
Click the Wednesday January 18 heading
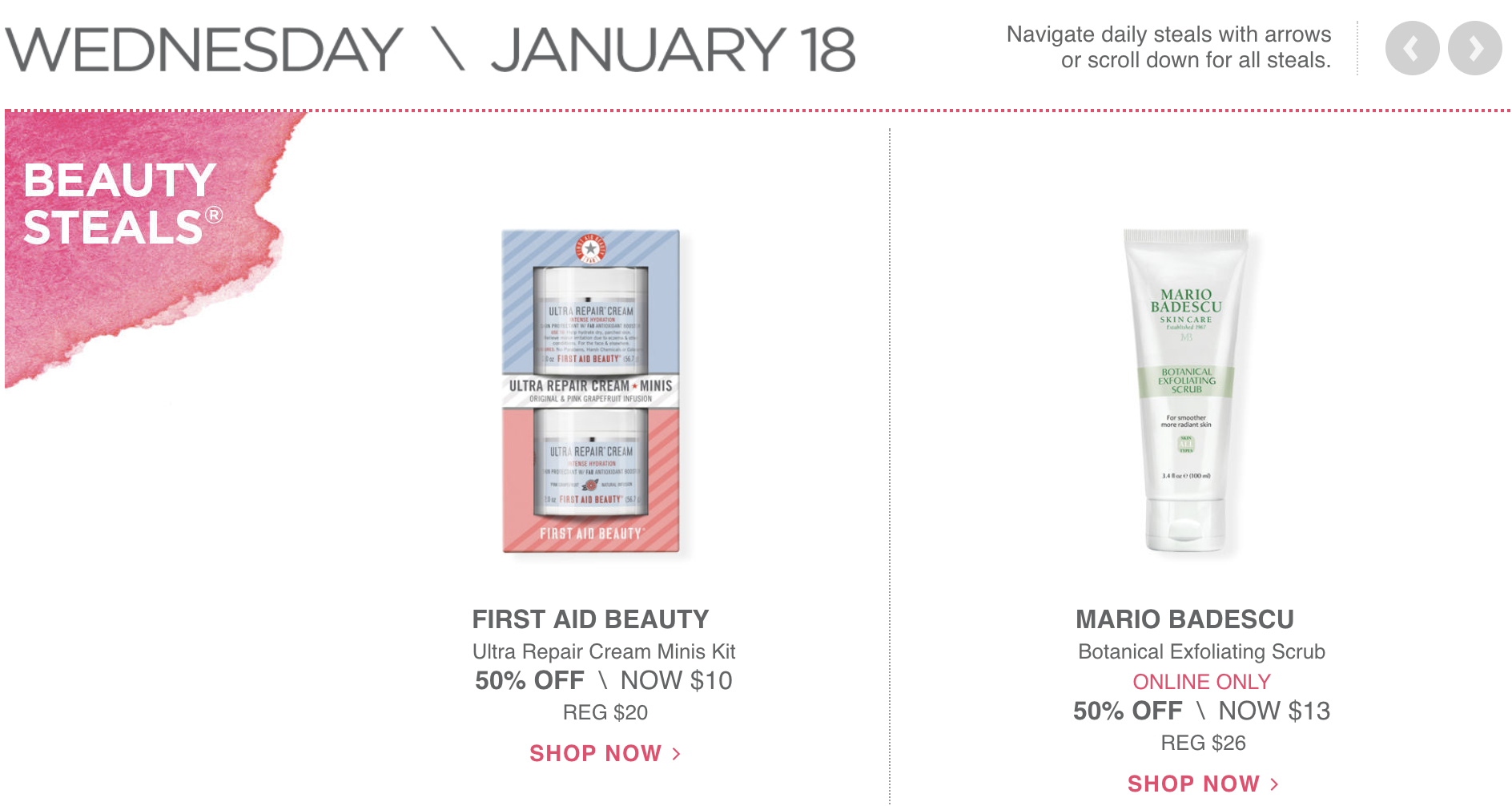tap(430, 50)
